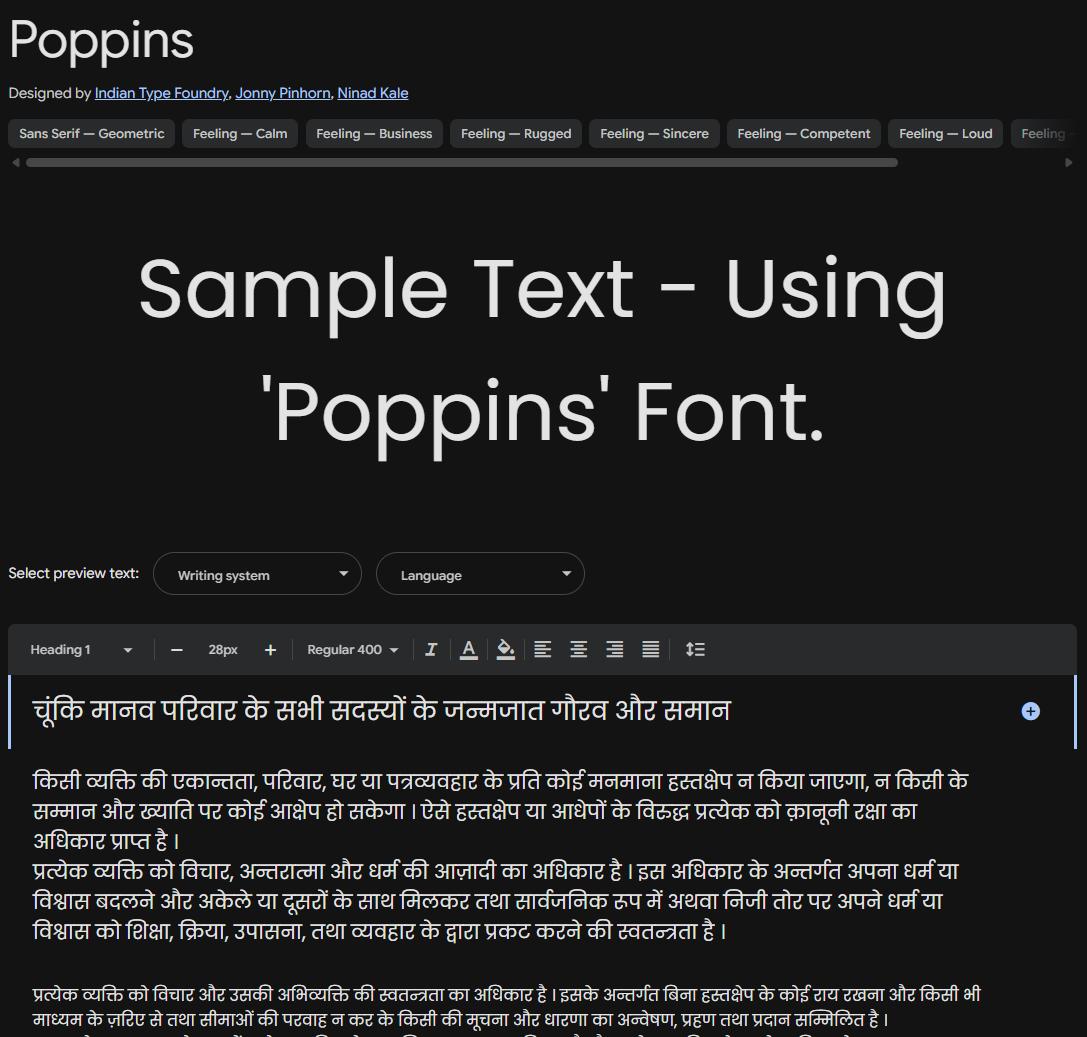
Task: Click the horizontal tag scrollbar thumb
Action: [462, 162]
